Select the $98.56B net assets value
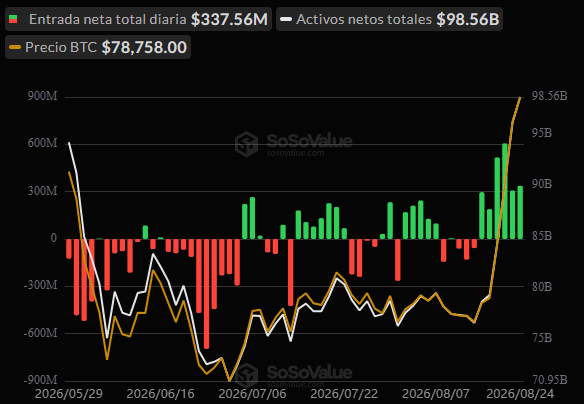The width and height of the screenshot is (584, 404). point(468,19)
